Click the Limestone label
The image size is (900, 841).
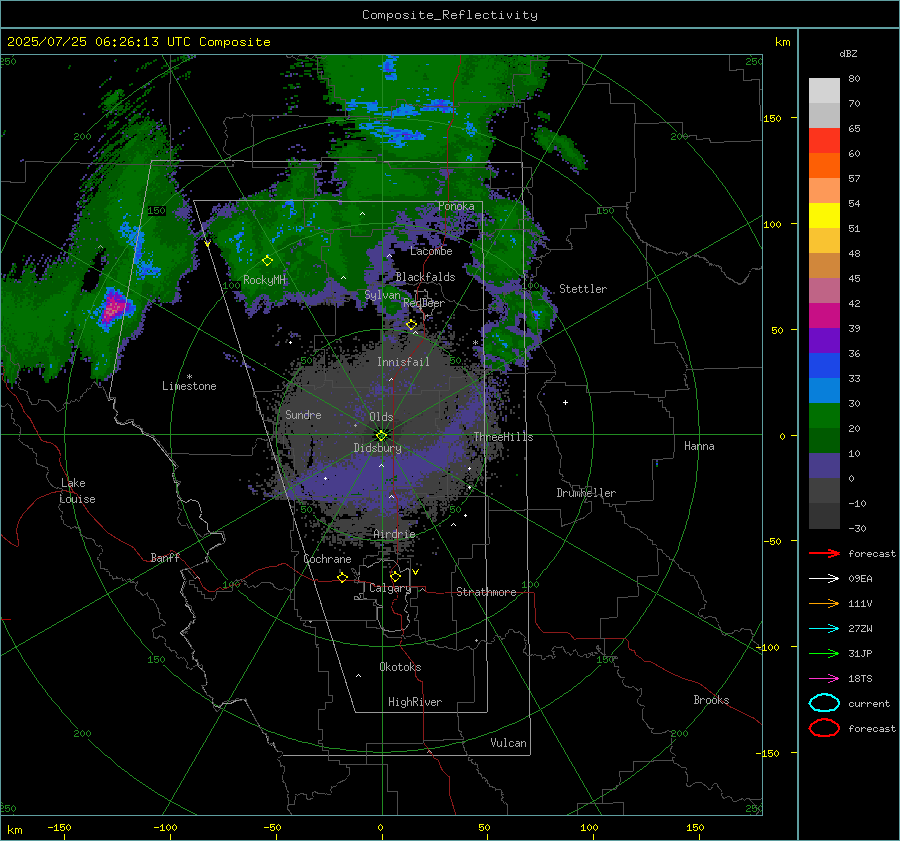pos(189,386)
